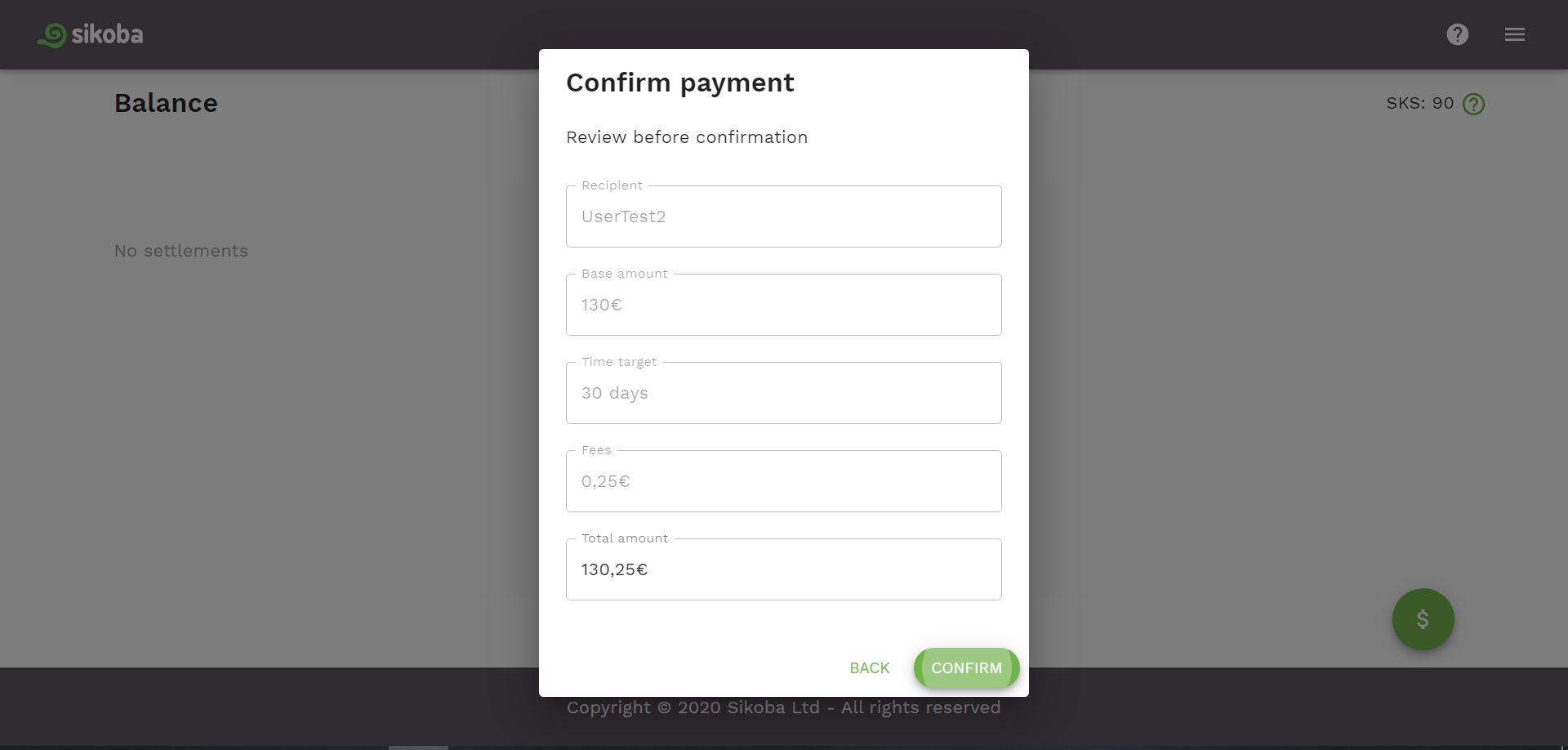Open the help question mark in top bar

(x=1458, y=34)
